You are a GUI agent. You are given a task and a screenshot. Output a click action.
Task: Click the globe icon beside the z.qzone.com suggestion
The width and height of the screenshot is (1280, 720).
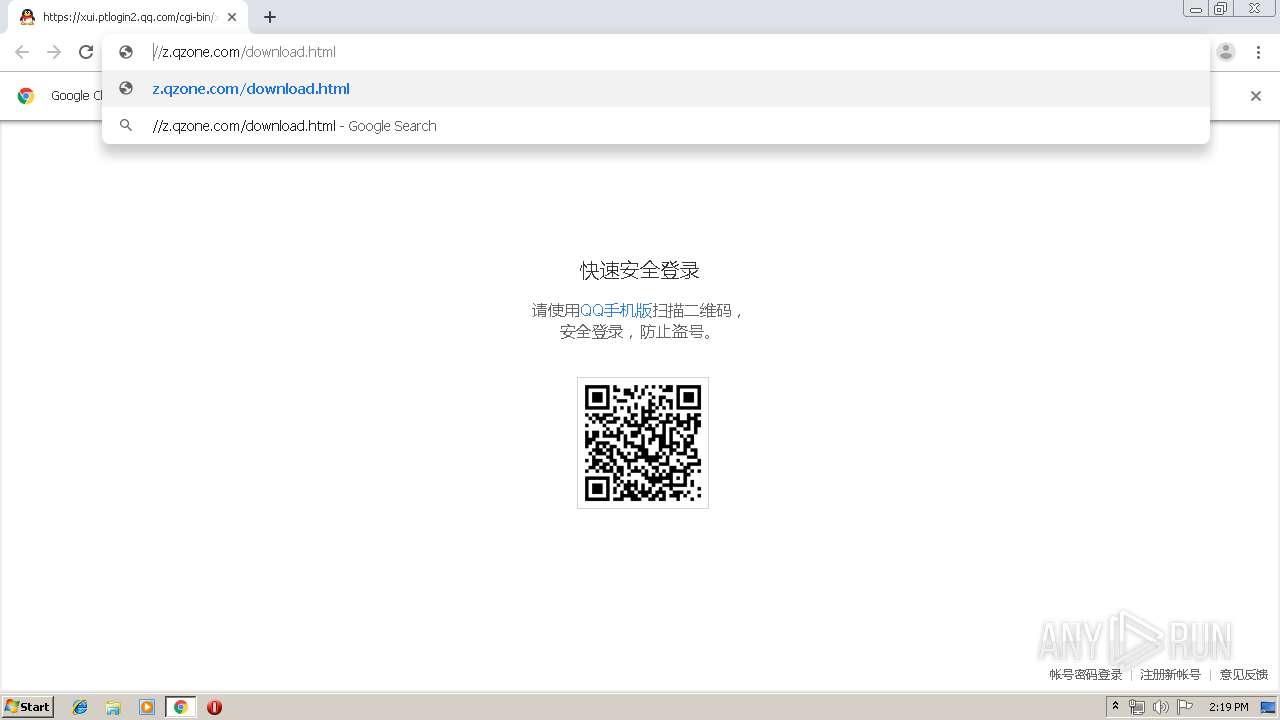pos(126,89)
